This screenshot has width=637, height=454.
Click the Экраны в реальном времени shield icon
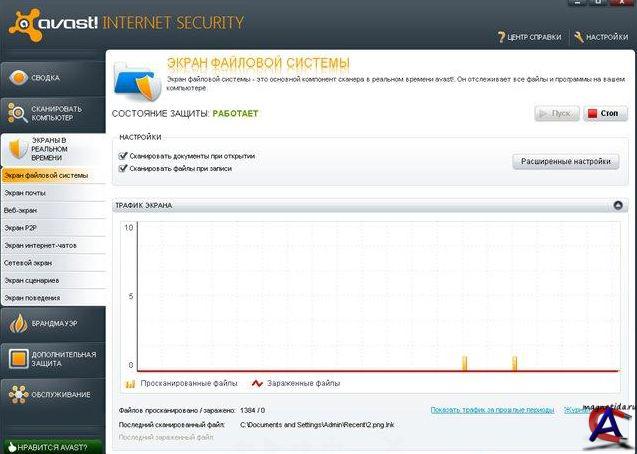point(17,150)
